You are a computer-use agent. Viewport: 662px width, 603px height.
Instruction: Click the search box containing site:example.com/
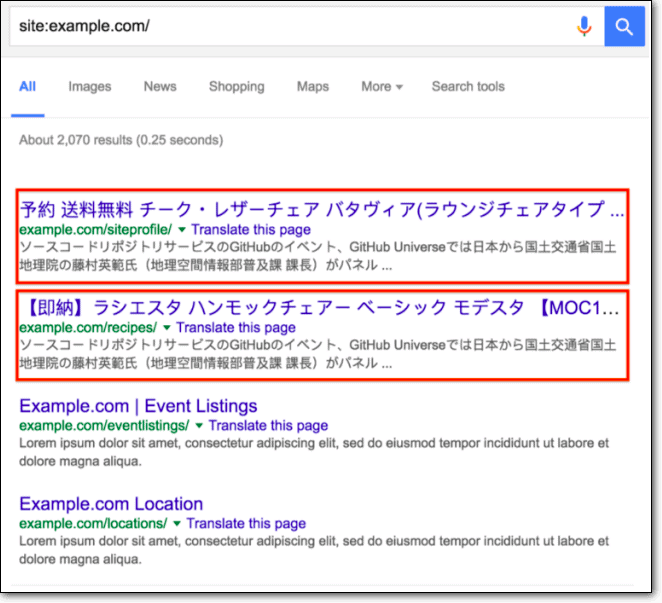[290, 27]
